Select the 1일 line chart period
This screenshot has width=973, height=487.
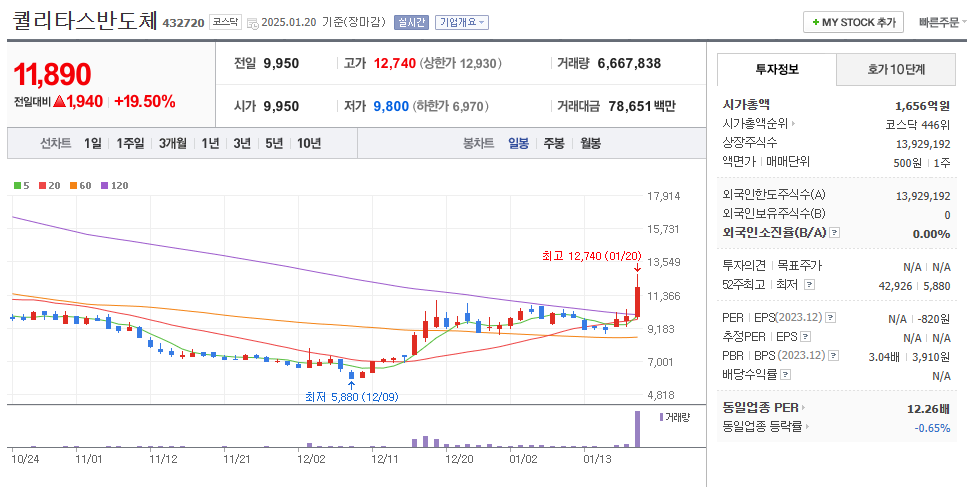point(92,143)
